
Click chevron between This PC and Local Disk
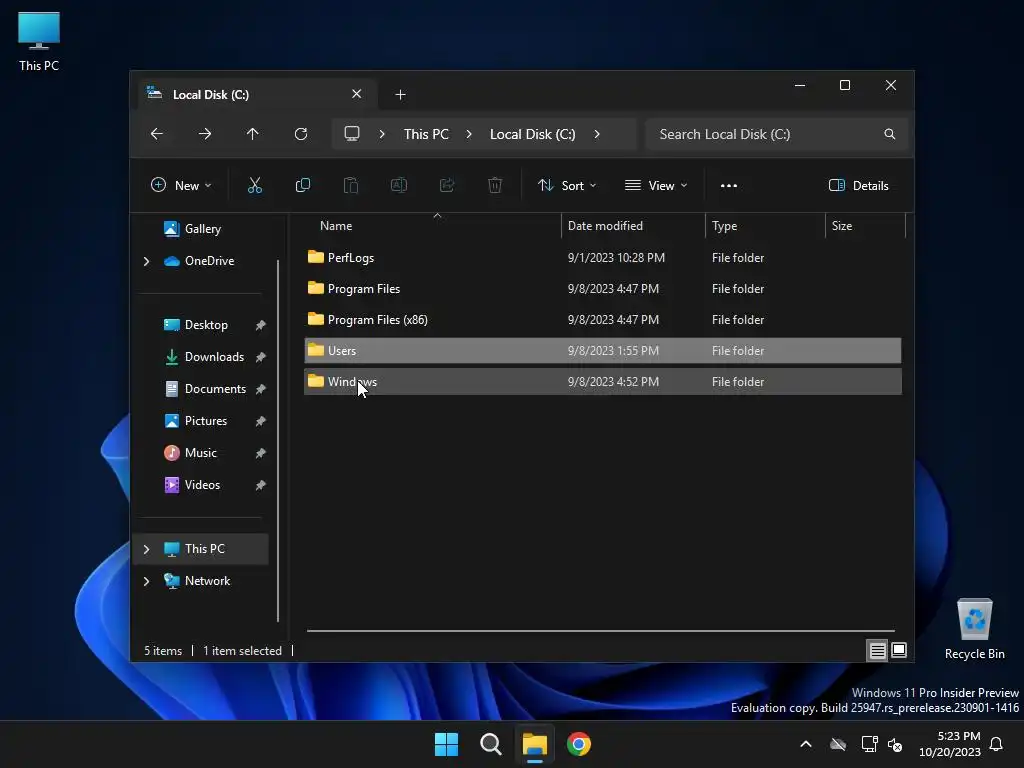pos(469,134)
